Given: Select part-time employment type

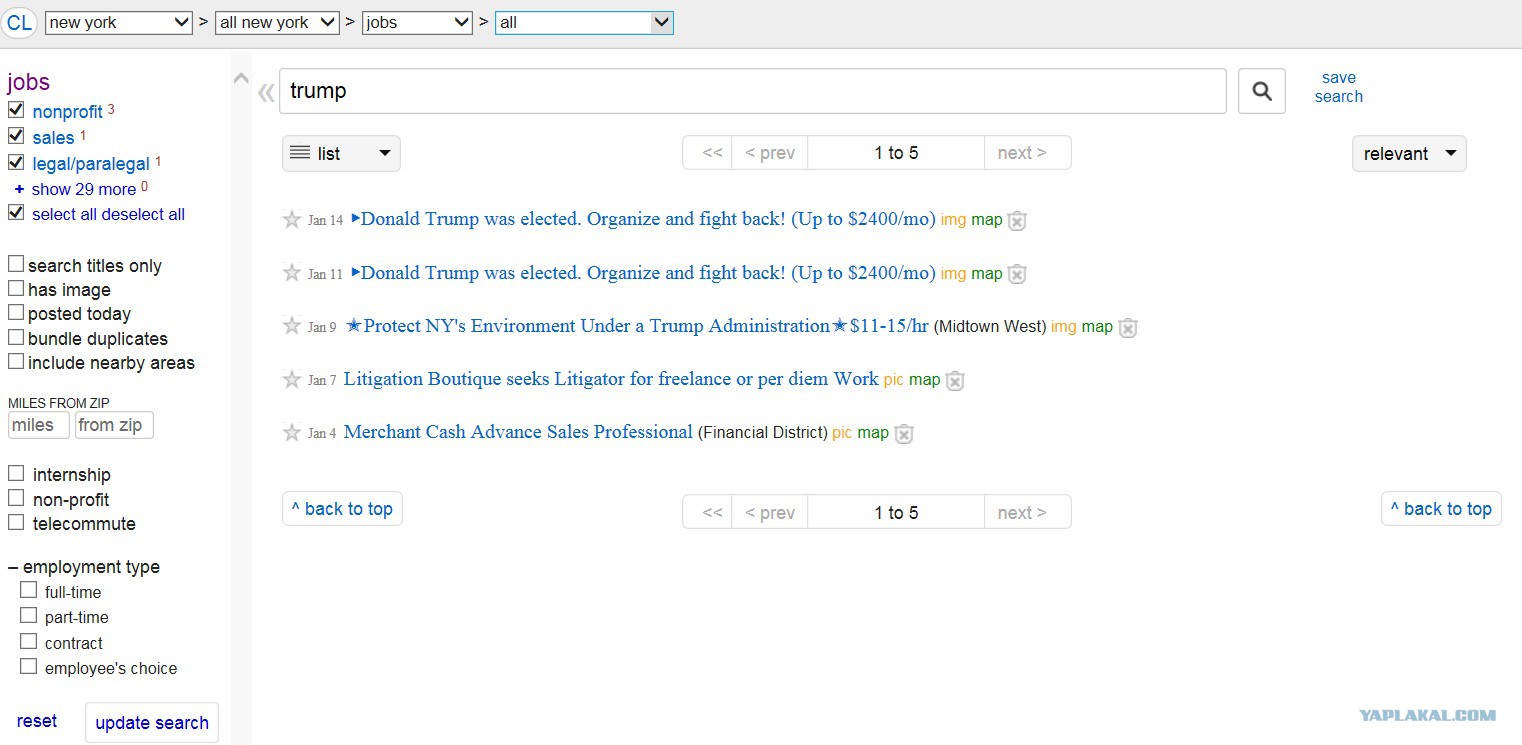Looking at the screenshot, I should pyautogui.click(x=29, y=616).
